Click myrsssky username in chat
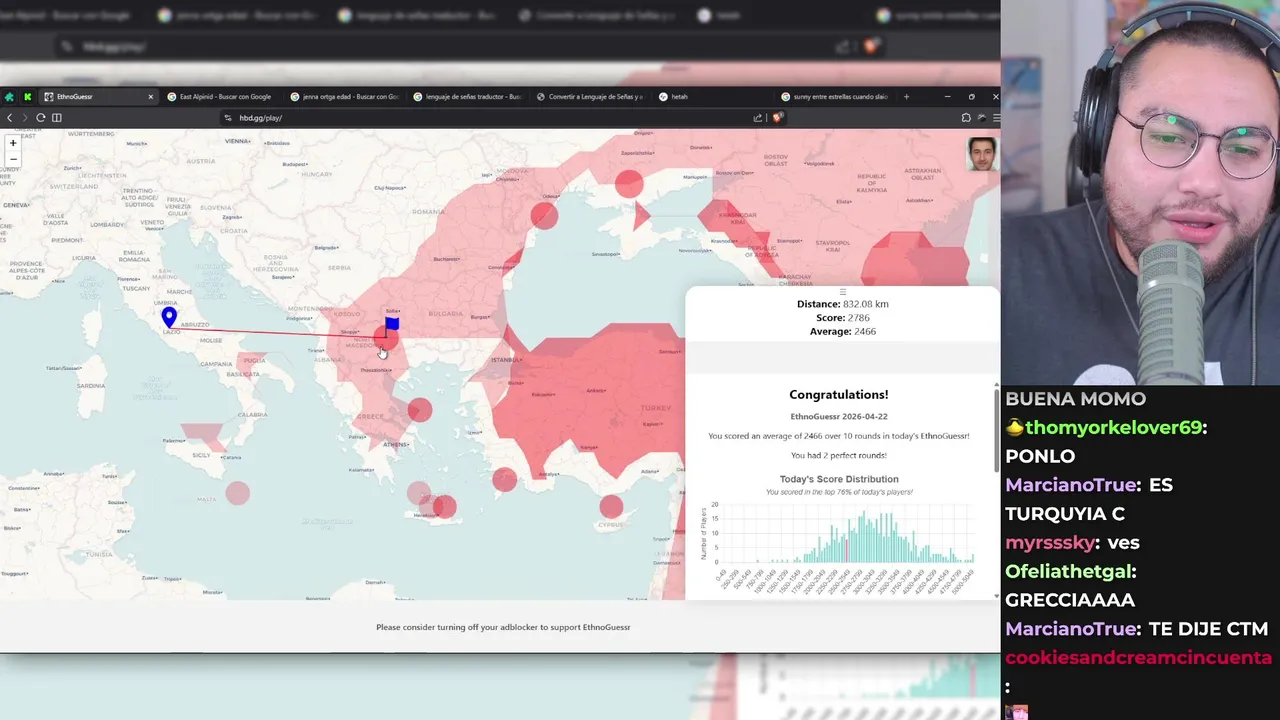The width and height of the screenshot is (1280, 720). [x=1051, y=543]
